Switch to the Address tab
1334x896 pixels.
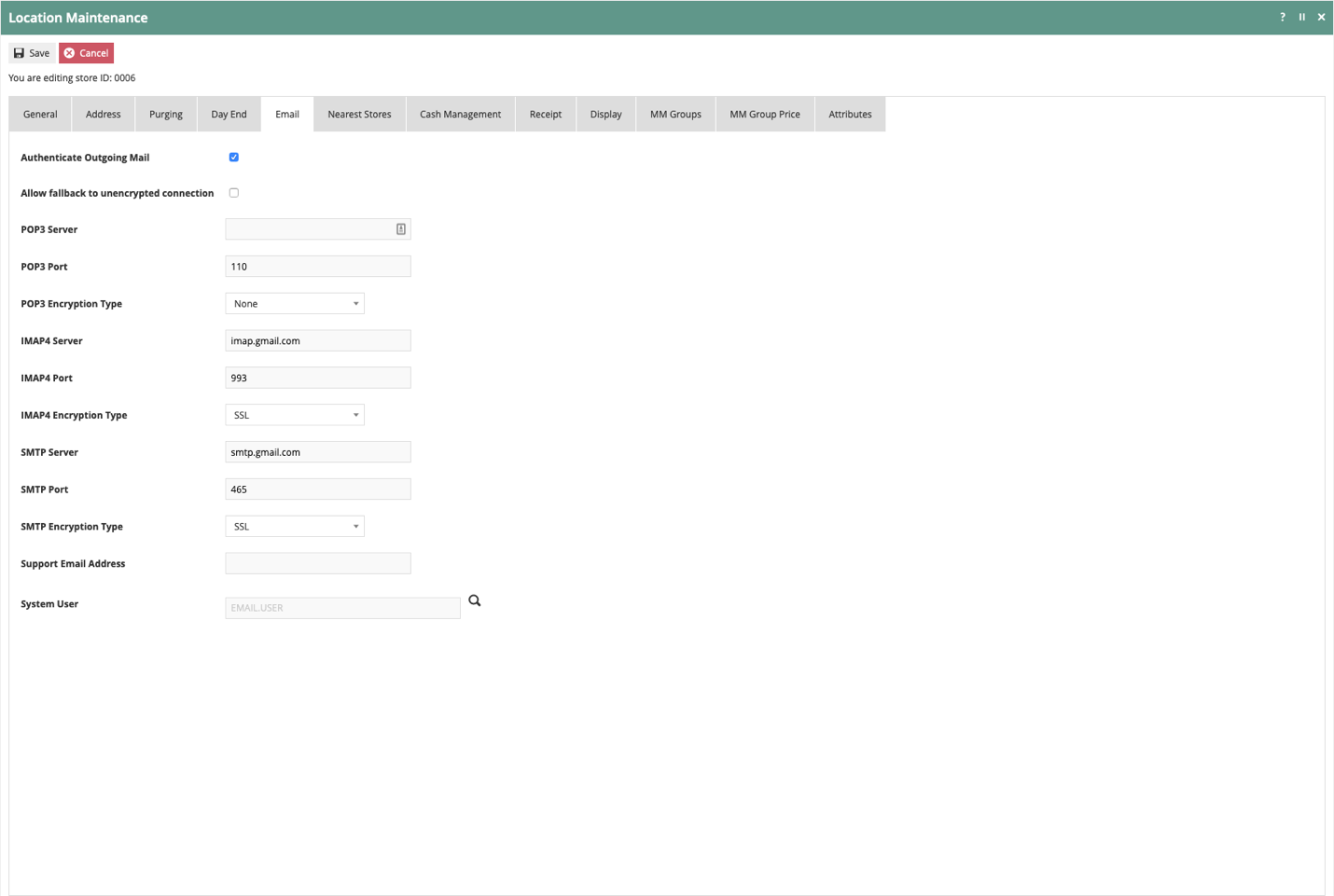click(104, 115)
